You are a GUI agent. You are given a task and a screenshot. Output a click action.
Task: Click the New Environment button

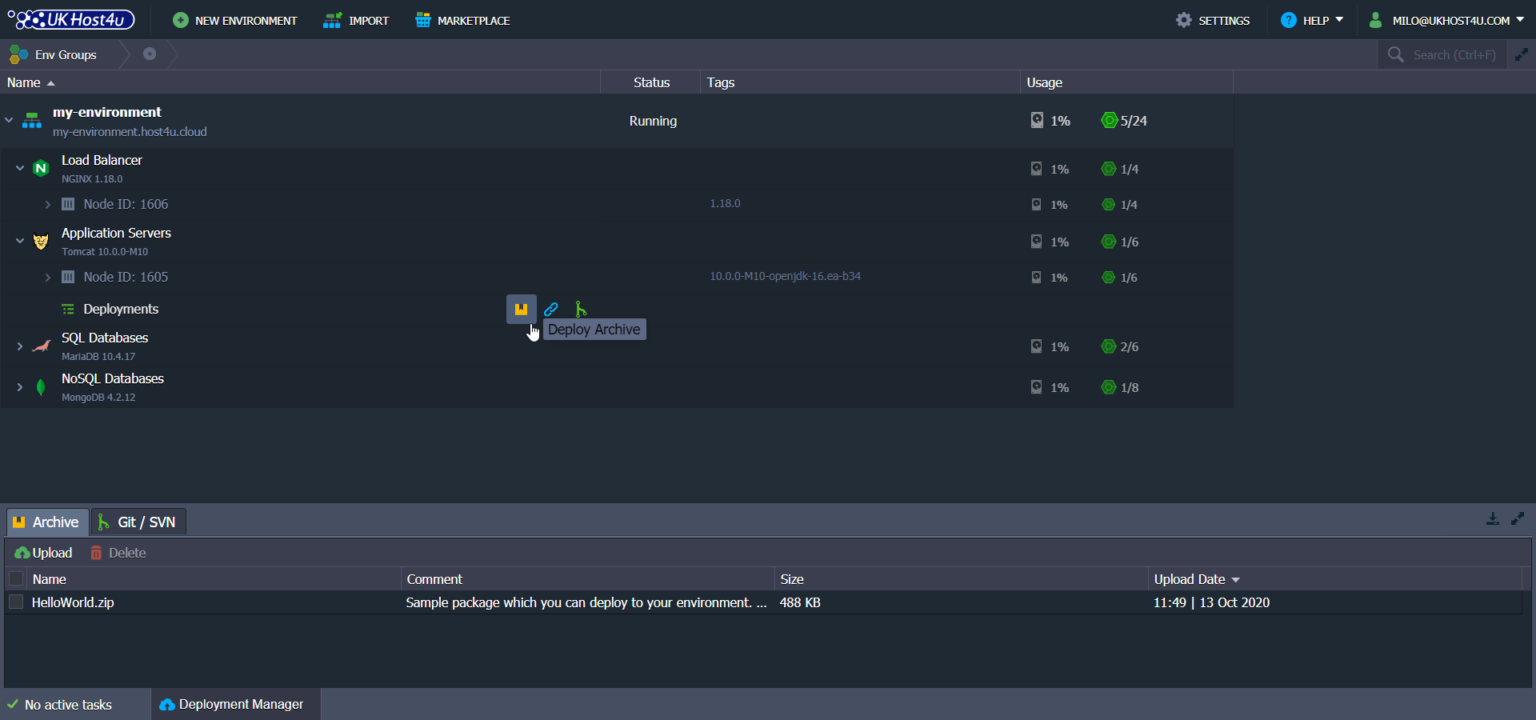point(235,20)
